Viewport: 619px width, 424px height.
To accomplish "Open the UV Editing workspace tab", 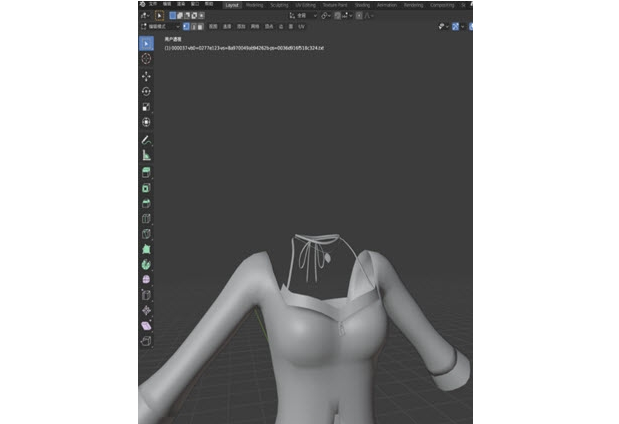I will [306, 5].
